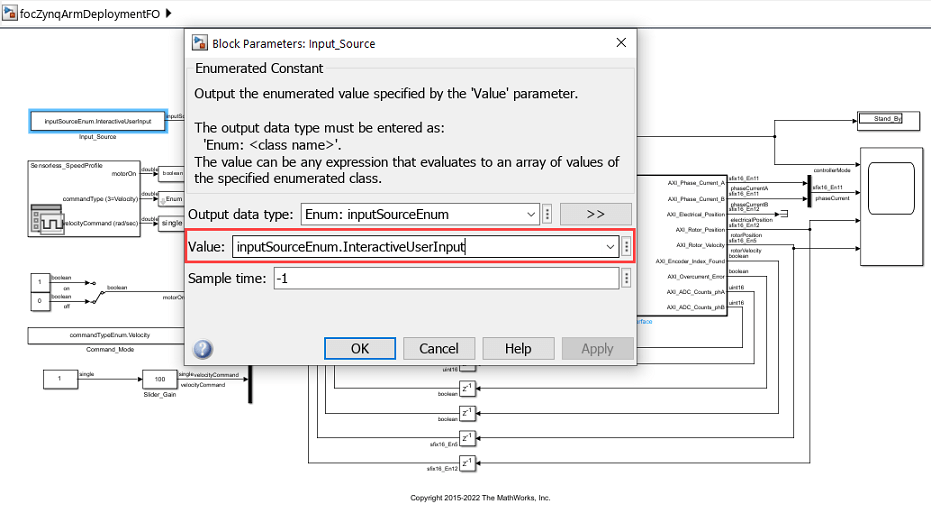Click the three-dot menu beside Value field

coord(626,247)
